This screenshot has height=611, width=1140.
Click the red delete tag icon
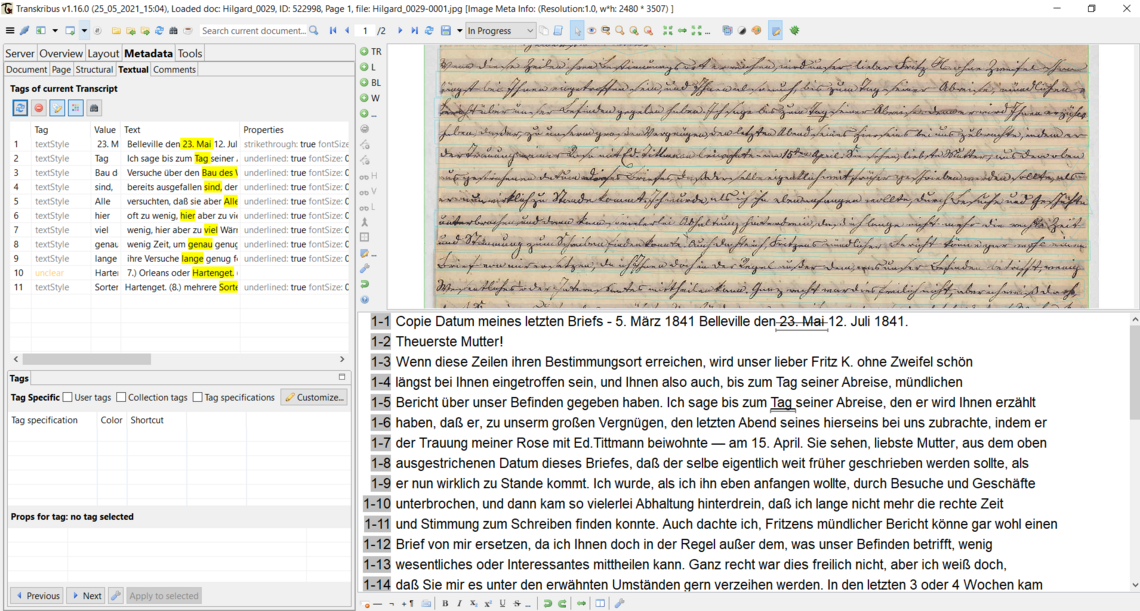(39, 108)
